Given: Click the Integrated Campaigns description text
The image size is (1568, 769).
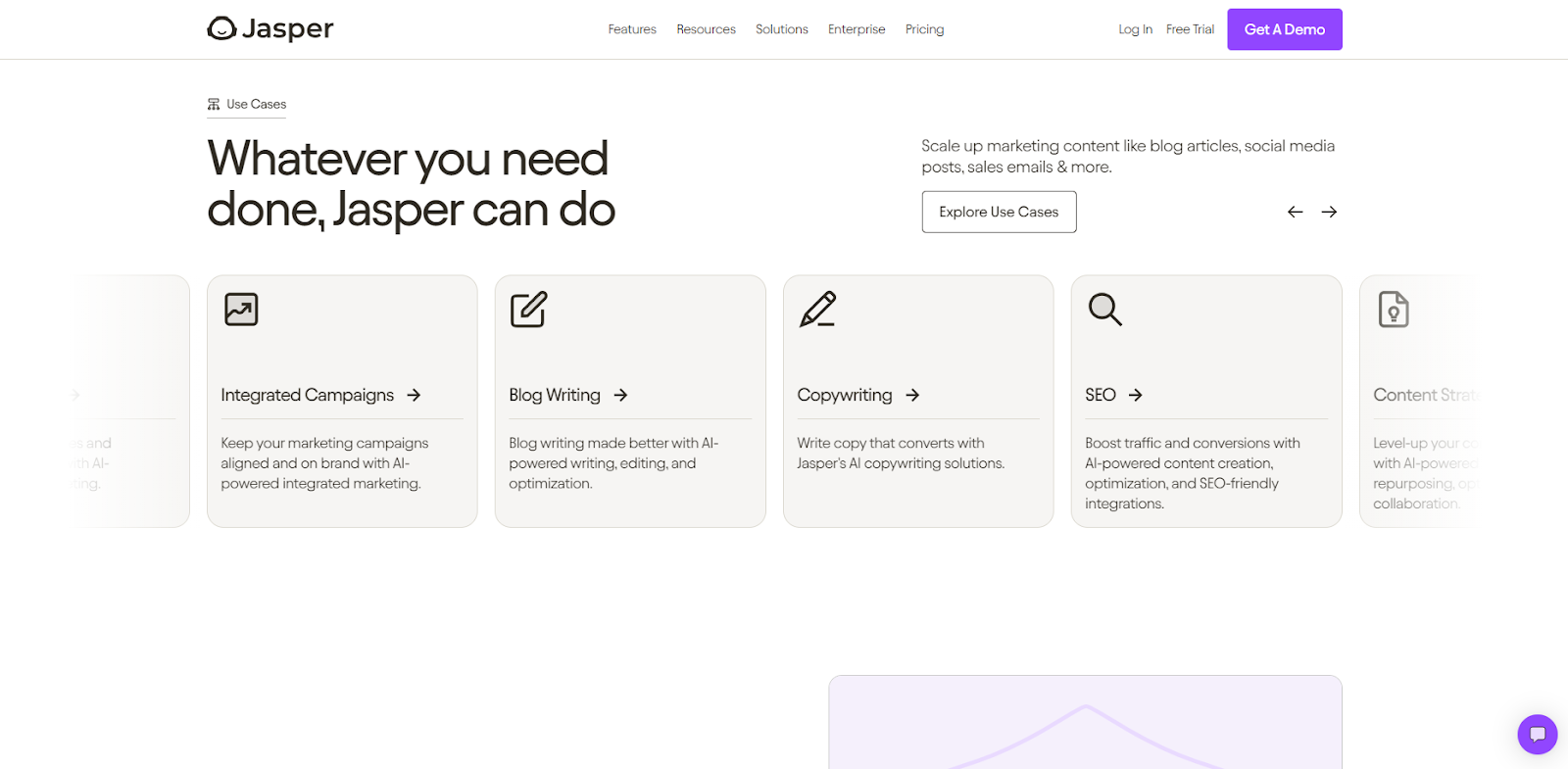Looking at the screenshot, I should 324,463.
